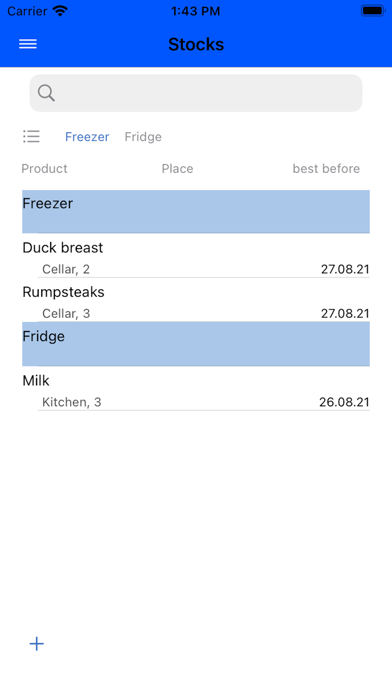Click inside the search field
Screen dimensions: 392x696
(196, 93)
